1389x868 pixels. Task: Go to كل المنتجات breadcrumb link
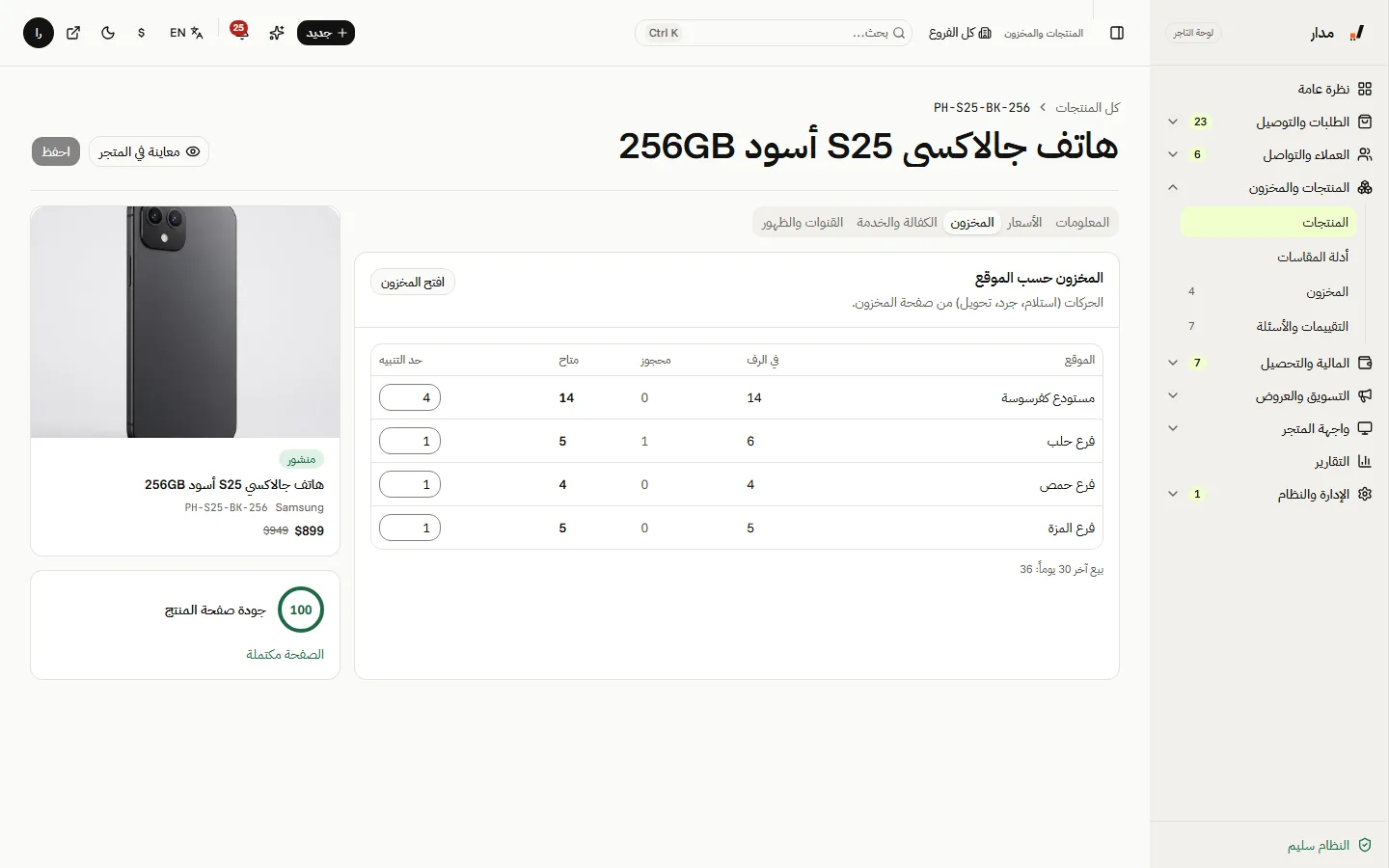(x=1087, y=107)
